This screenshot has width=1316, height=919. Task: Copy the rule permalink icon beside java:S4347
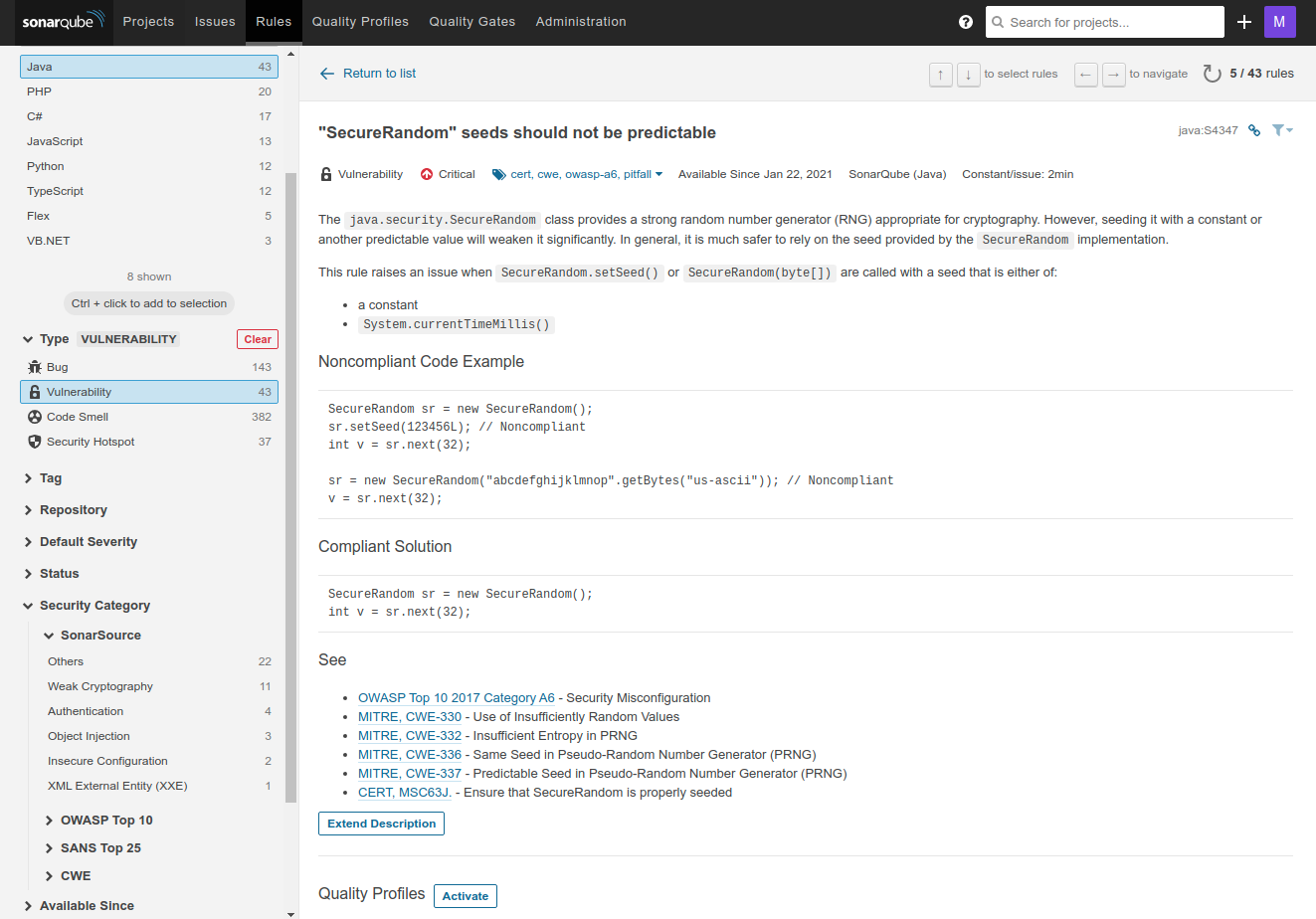click(x=1254, y=129)
